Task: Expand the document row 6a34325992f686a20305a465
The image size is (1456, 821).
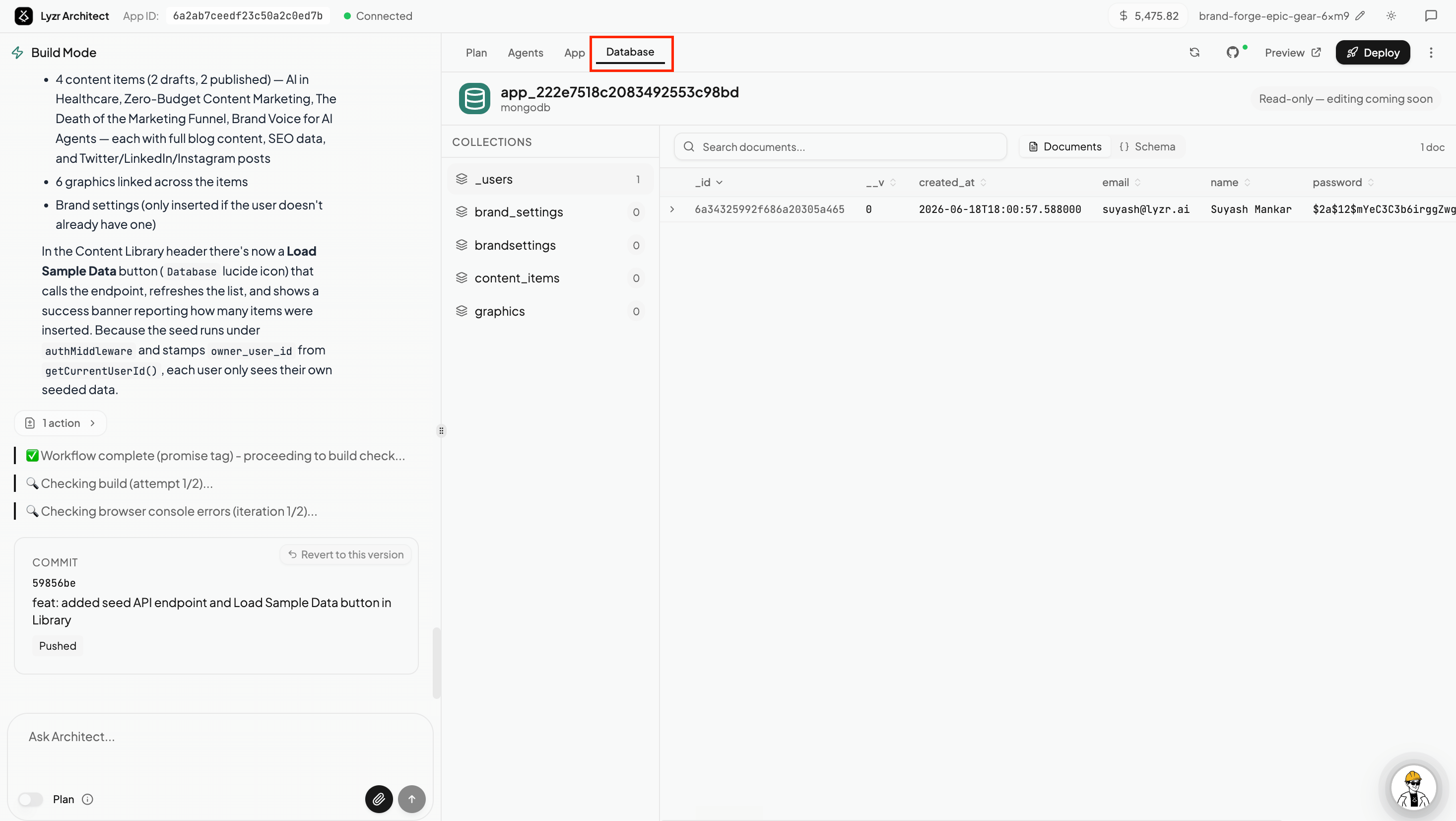Action: (x=672, y=209)
